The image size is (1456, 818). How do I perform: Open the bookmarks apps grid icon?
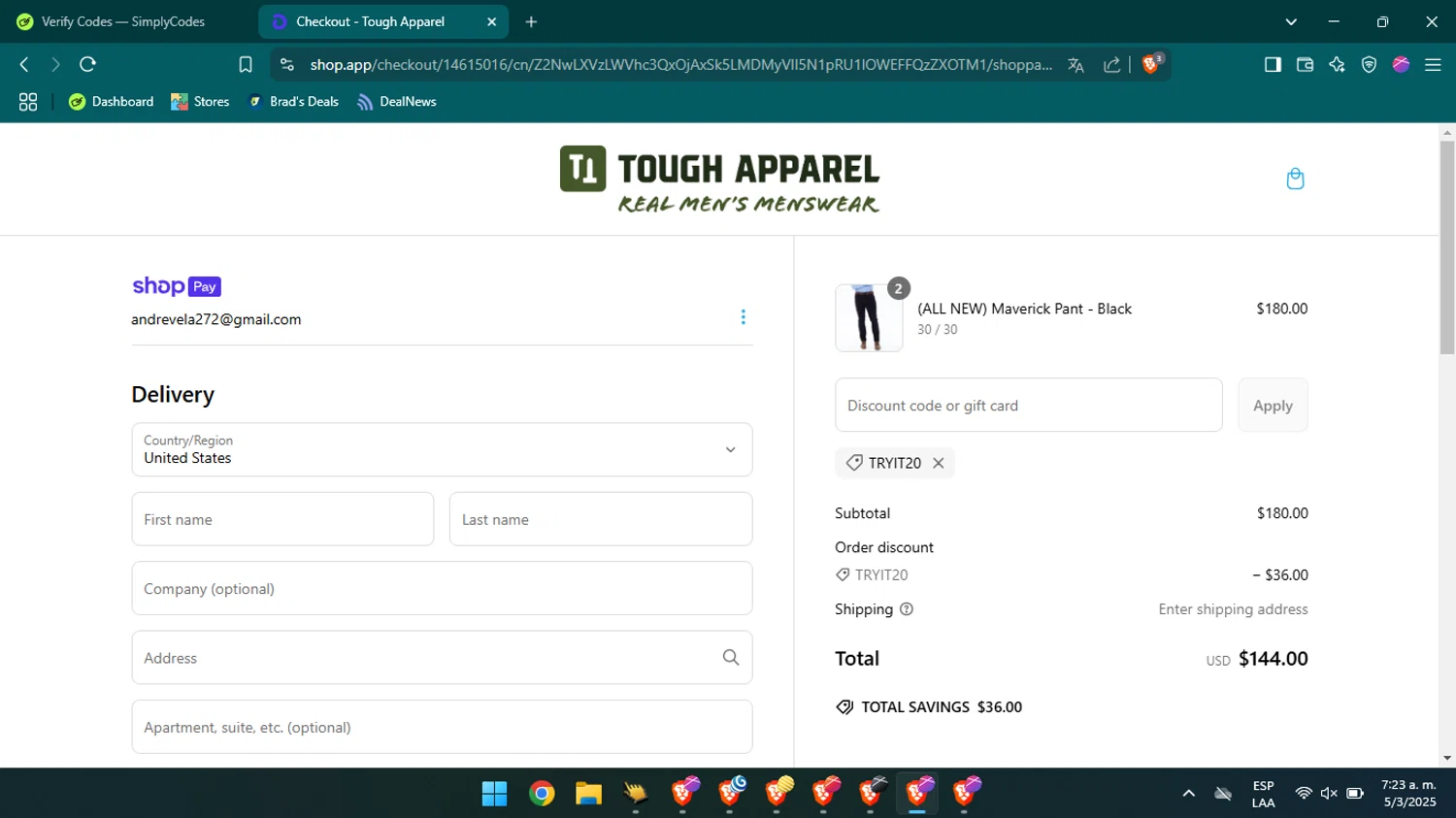(x=28, y=102)
